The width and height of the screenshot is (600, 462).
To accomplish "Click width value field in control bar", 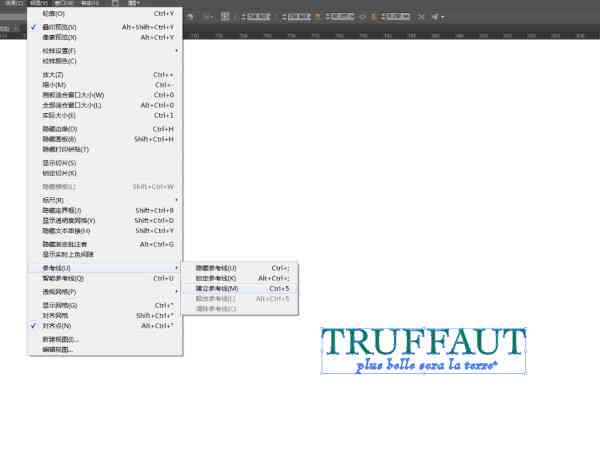I will (342, 17).
